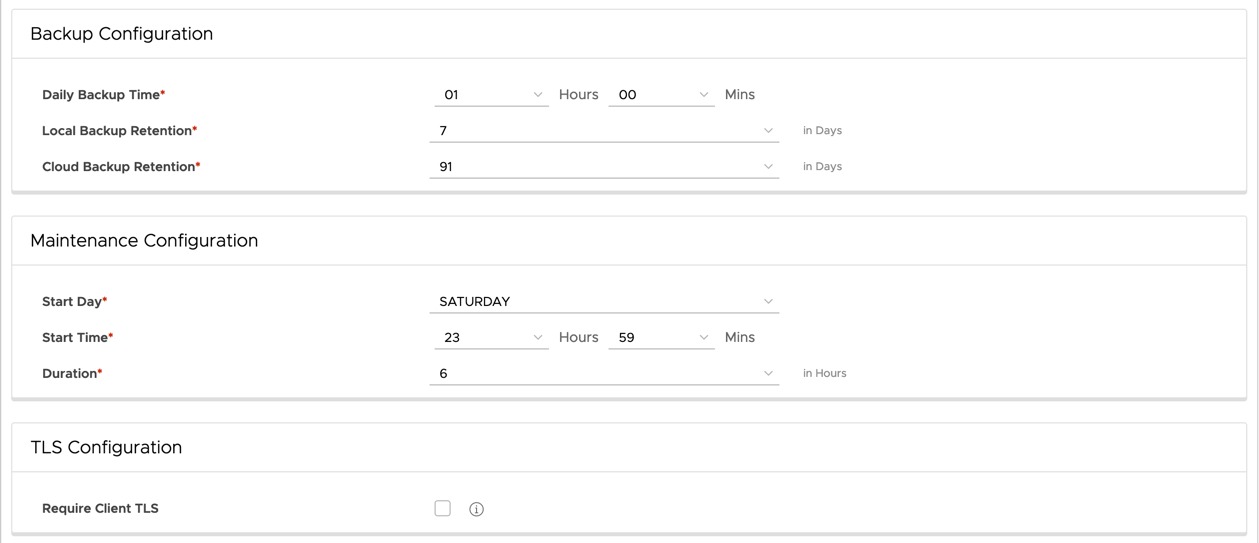This screenshot has width=1259, height=543.
Task: Open the Start Time hours dropdown showing 23
Action: tap(491, 337)
